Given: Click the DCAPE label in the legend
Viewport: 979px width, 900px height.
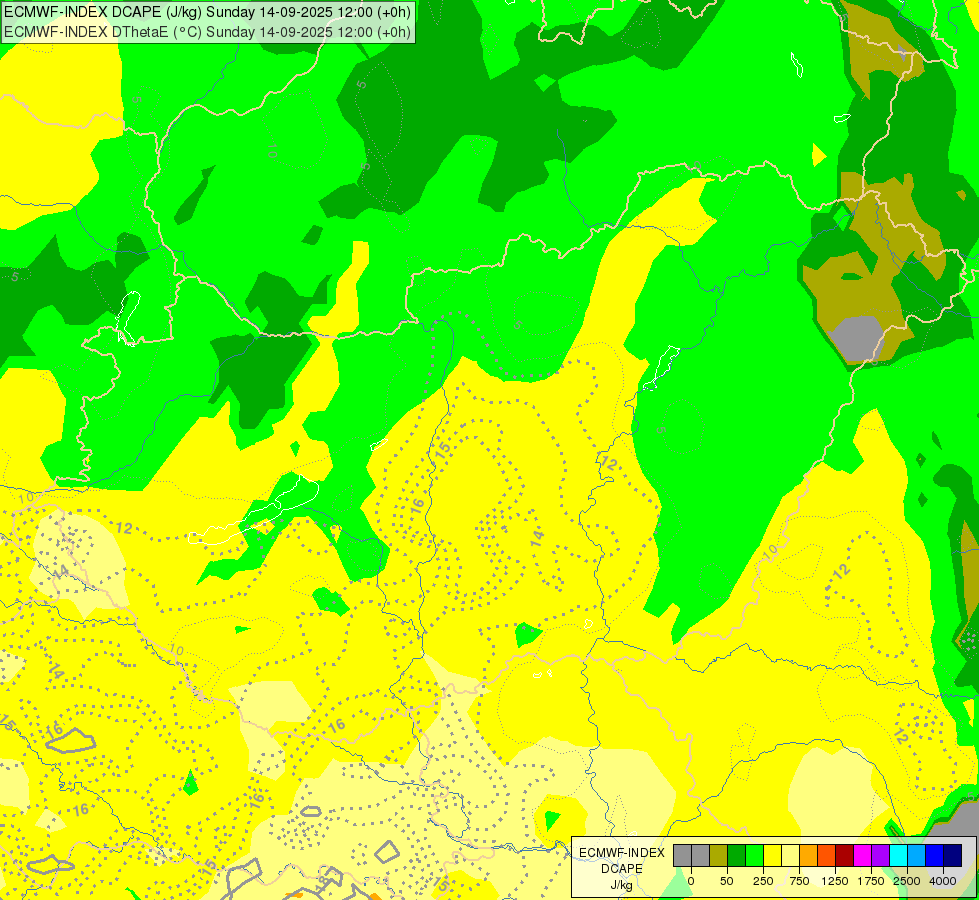Looking at the screenshot, I should click(x=622, y=869).
